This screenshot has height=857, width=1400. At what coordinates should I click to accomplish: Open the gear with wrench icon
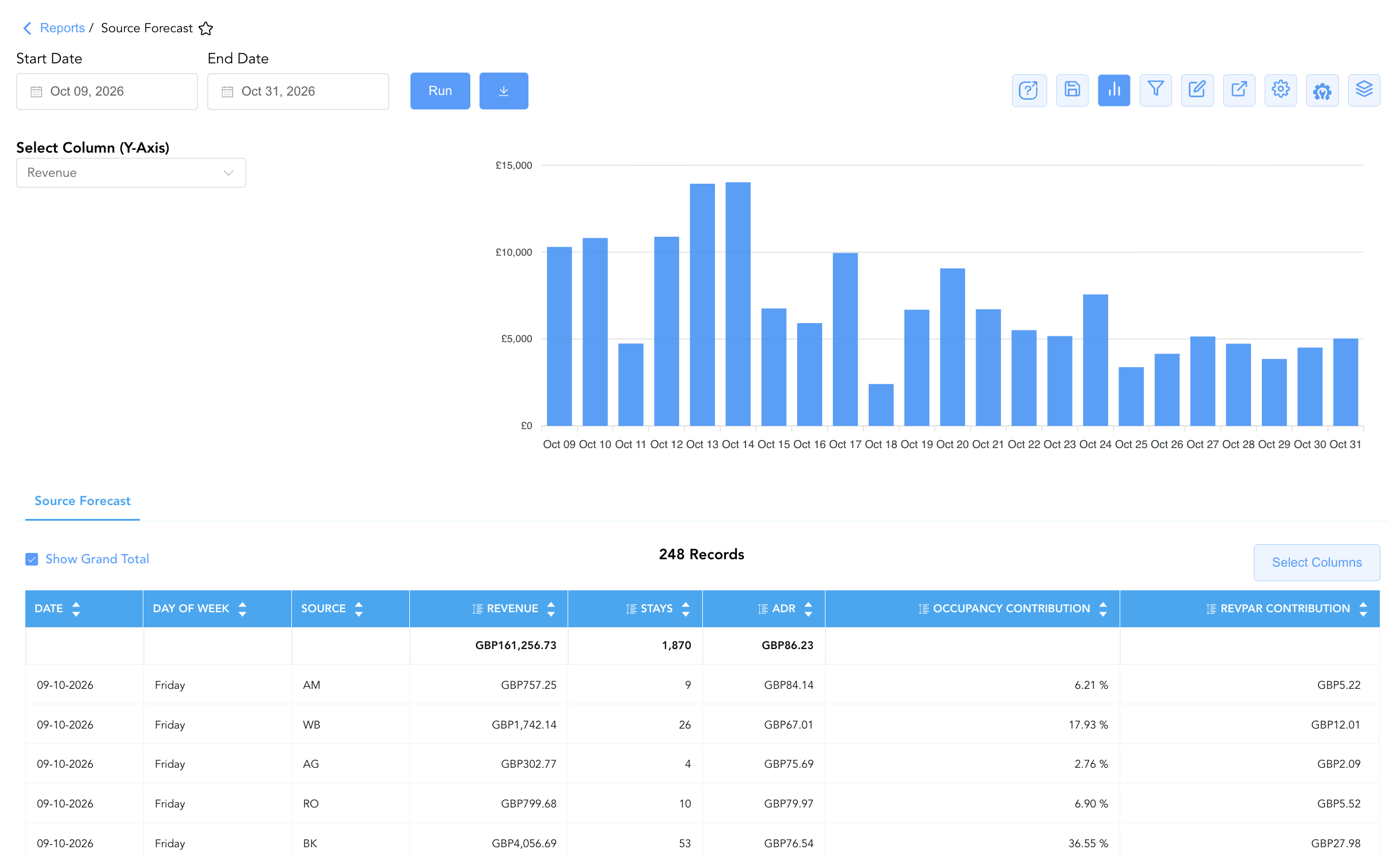coord(1322,90)
